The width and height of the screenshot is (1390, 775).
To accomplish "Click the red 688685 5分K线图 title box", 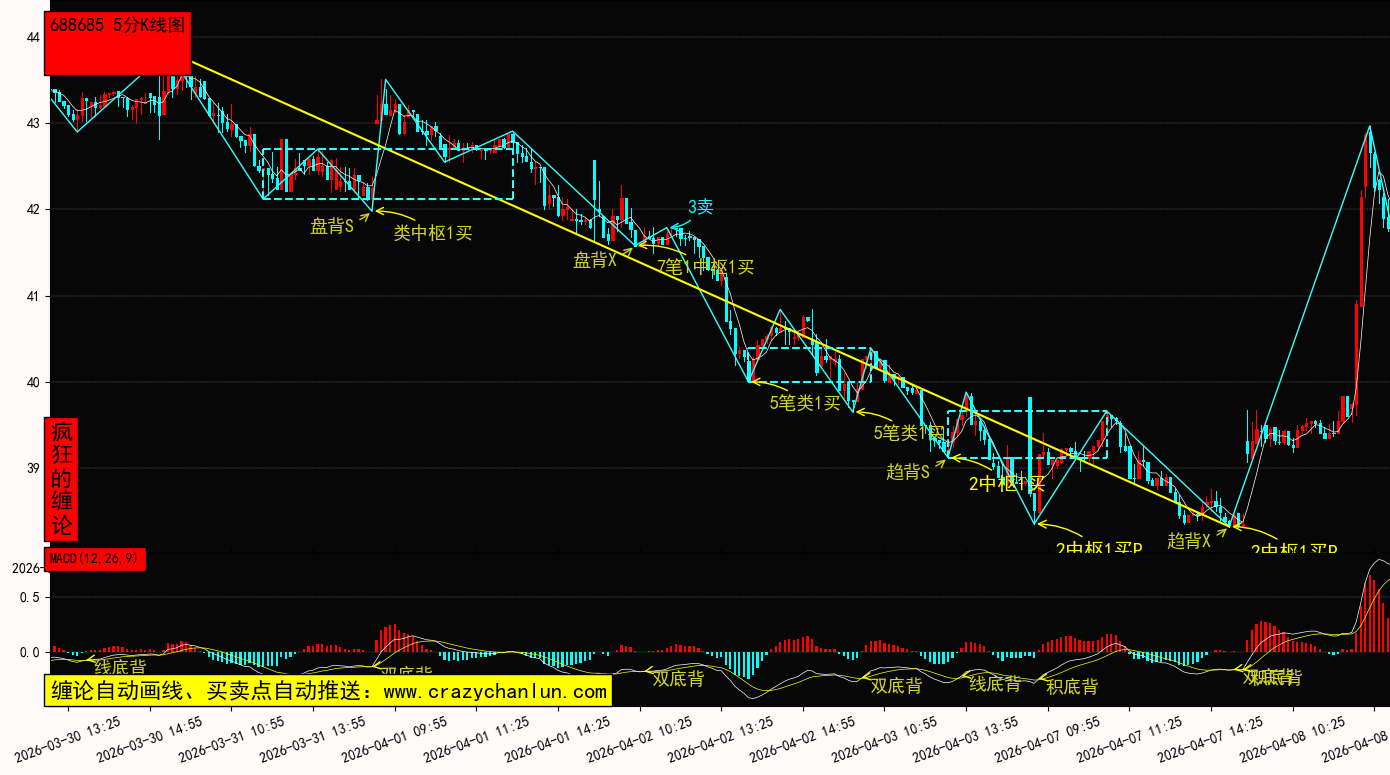I will coord(117,44).
